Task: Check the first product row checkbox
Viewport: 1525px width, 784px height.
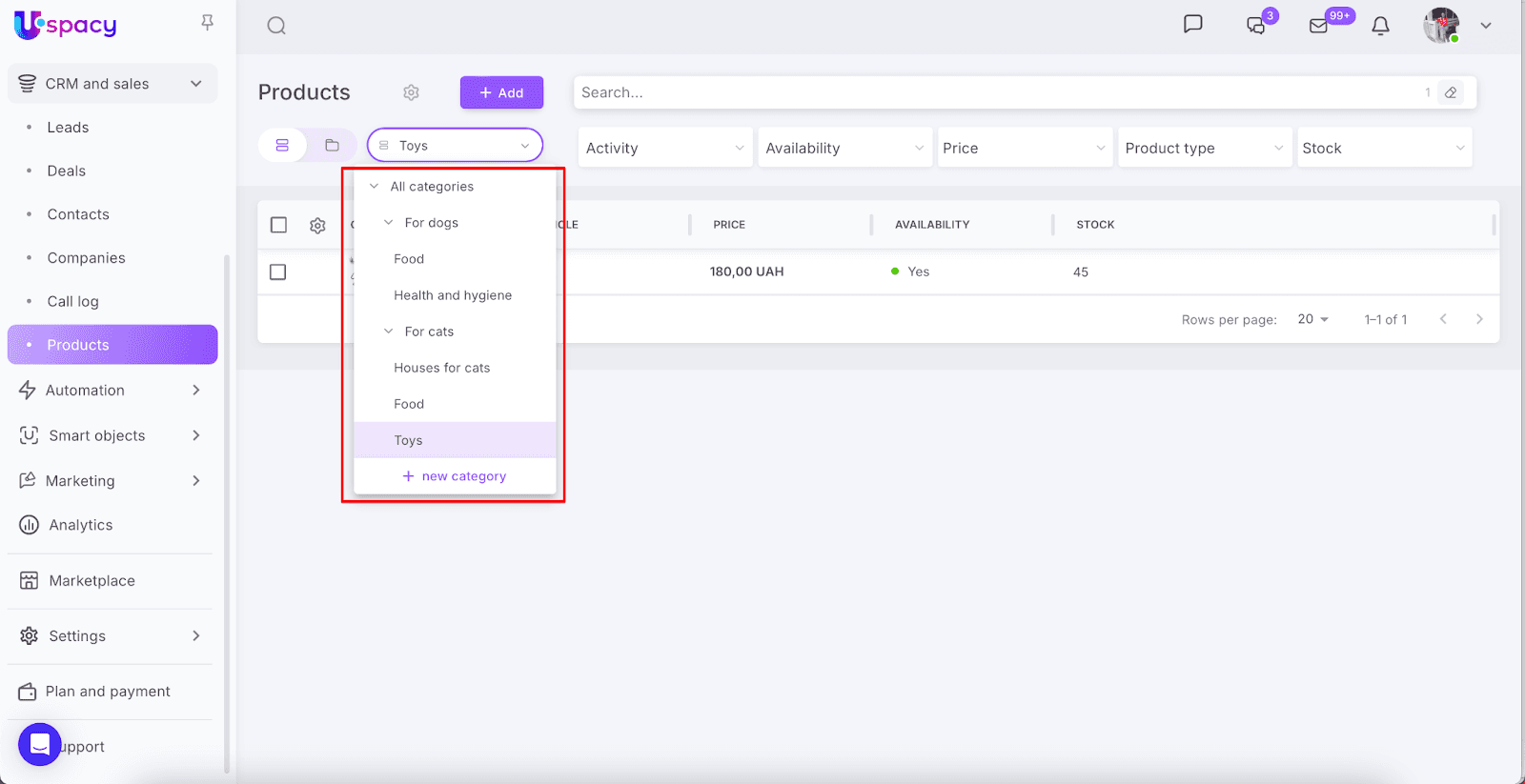Action: [x=278, y=272]
